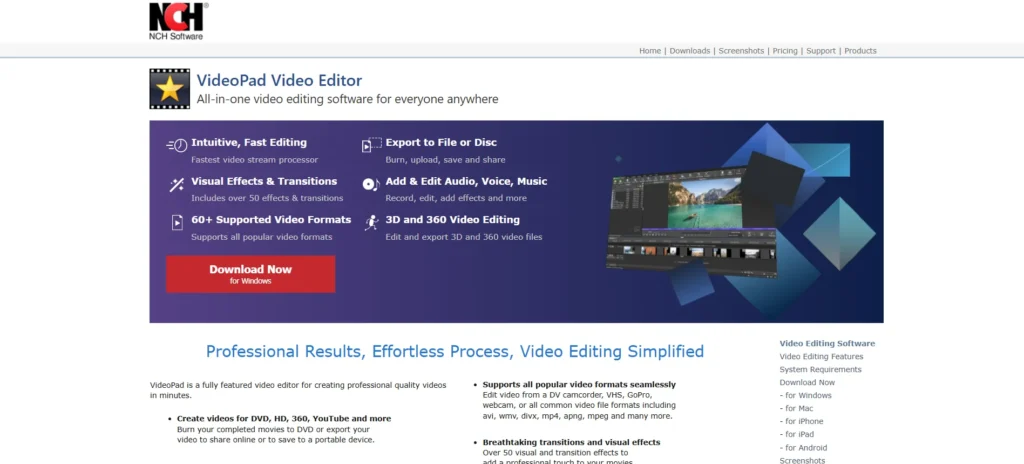This screenshot has height=464, width=1024.
Task: Click the Visual Effects magic wand icon
Action: point(176,185)
